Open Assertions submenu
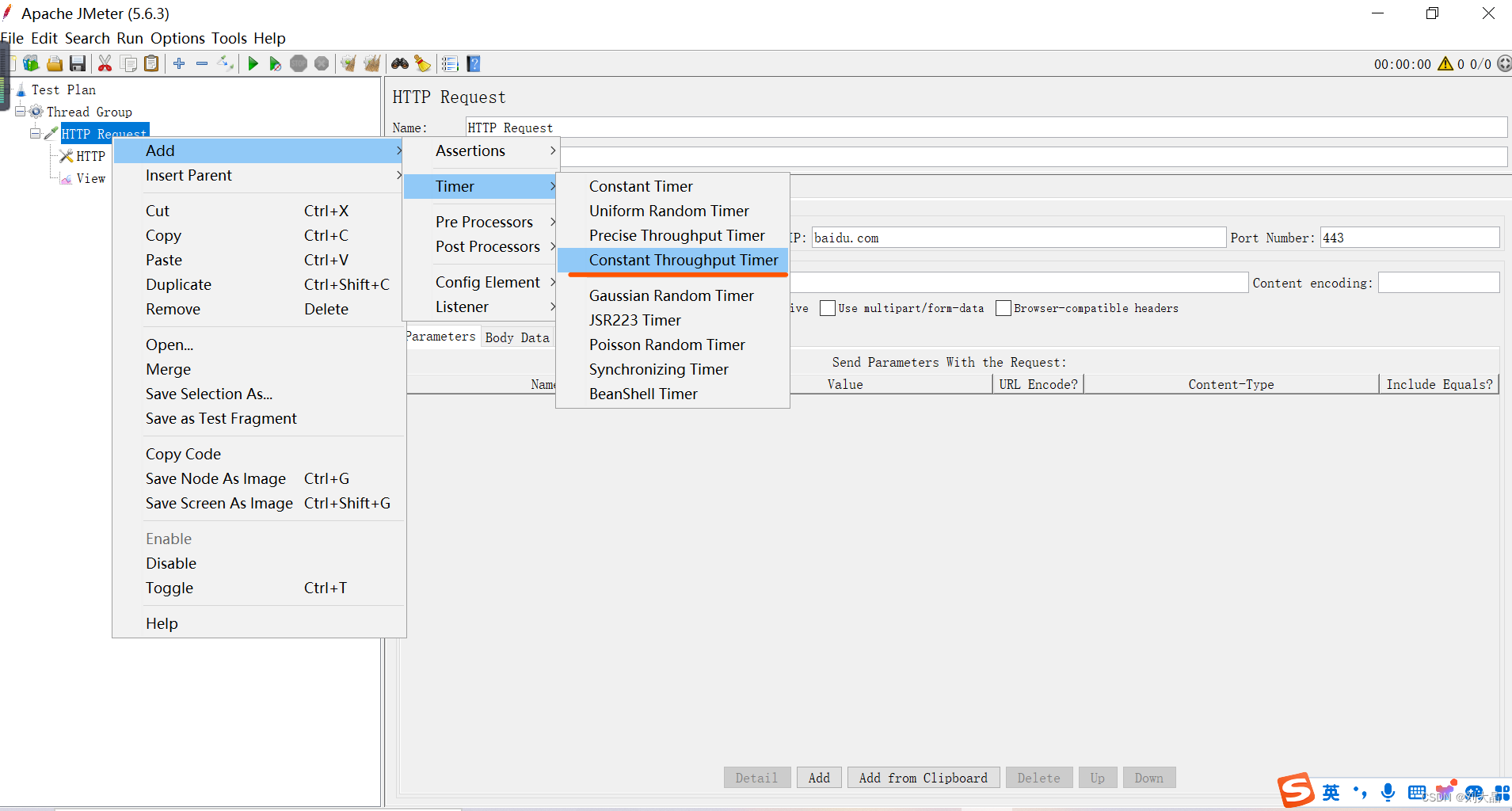This screenshot has height=811, width=1512. click(x=482, y=150)
